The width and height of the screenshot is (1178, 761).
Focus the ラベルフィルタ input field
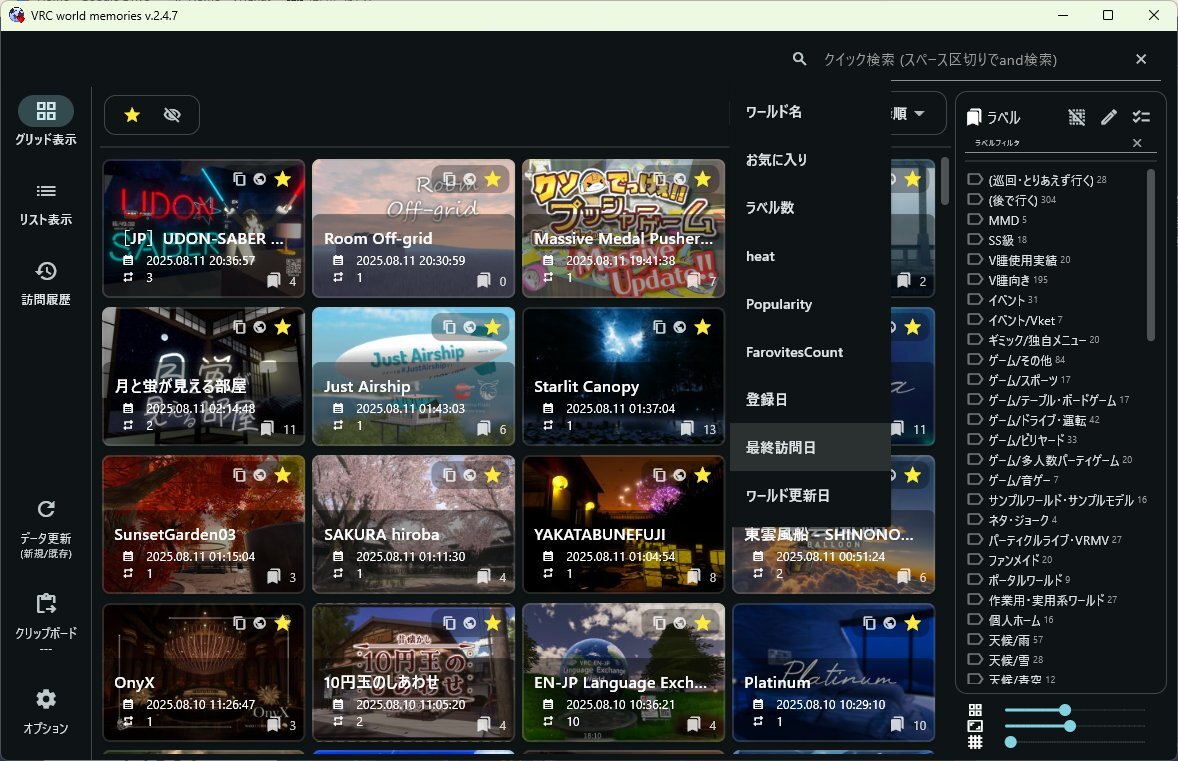click(x=1050, y=143)
